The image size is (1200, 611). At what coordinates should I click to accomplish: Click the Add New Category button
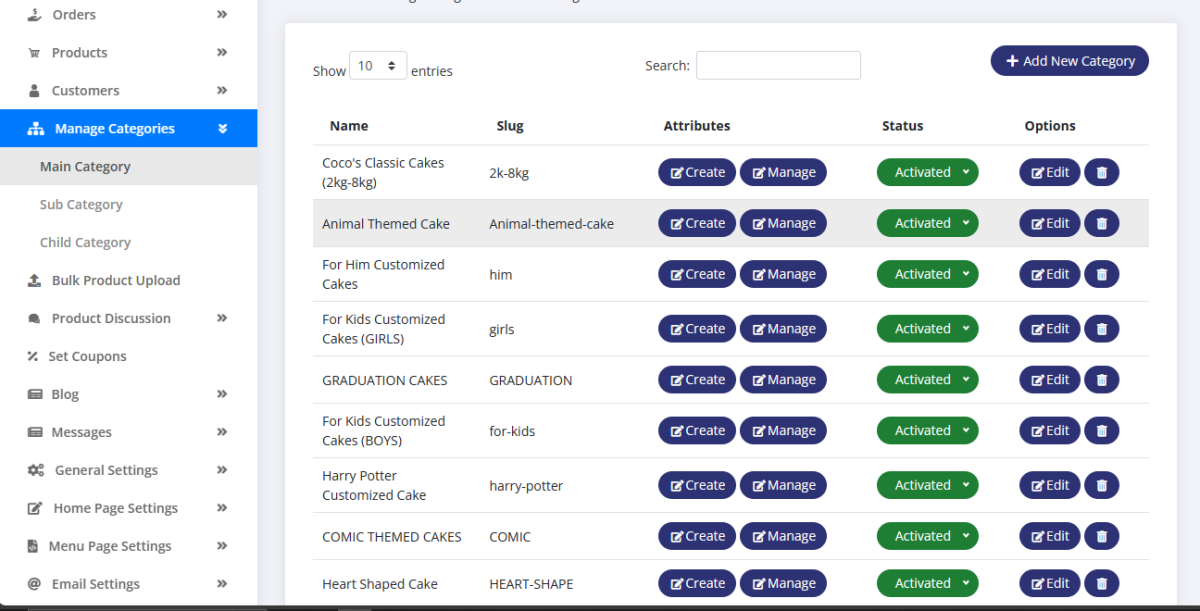(1069, 61)
